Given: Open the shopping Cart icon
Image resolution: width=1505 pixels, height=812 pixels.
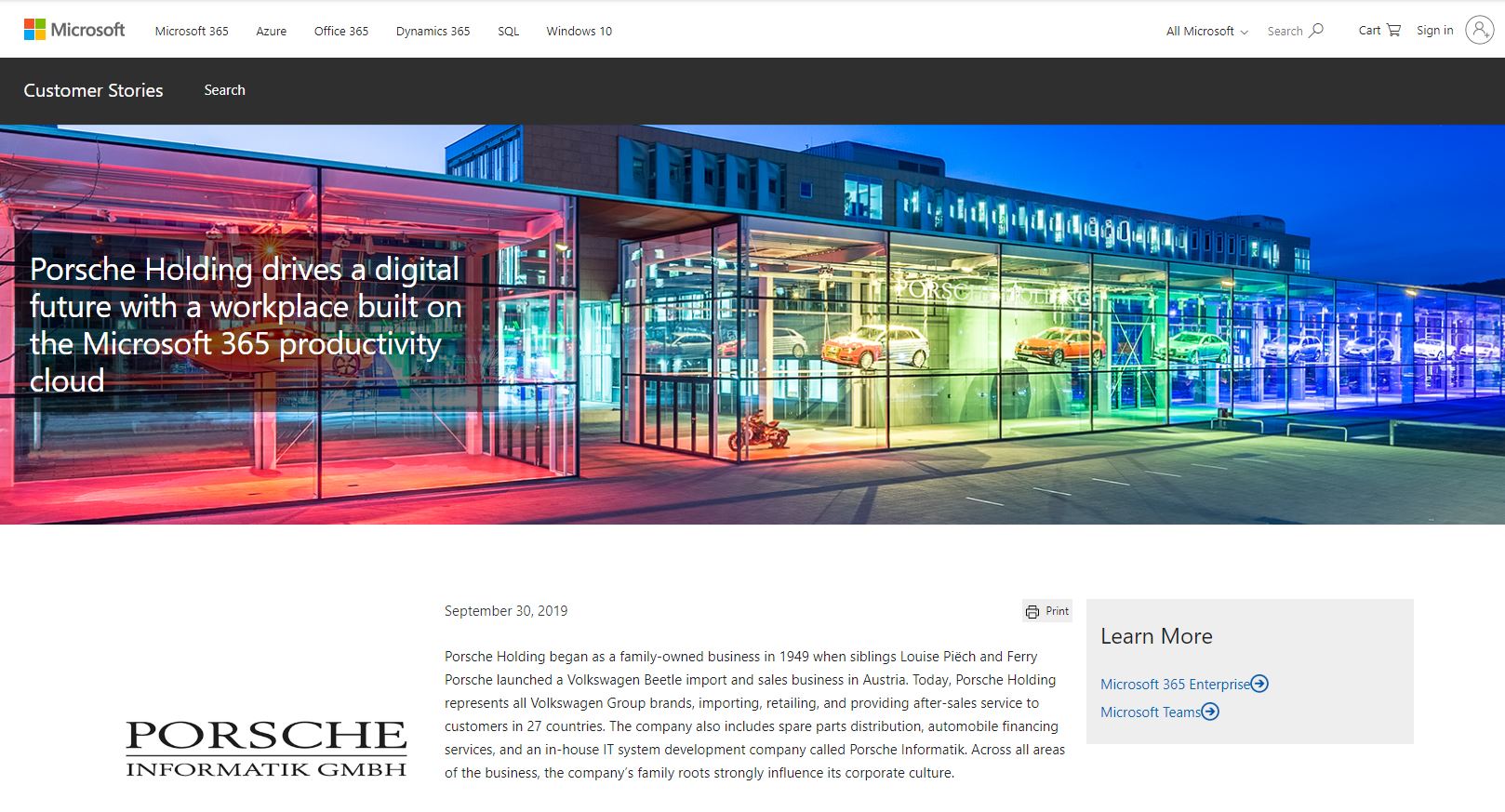Looking at the screenshot, I should pos(1392,30).
